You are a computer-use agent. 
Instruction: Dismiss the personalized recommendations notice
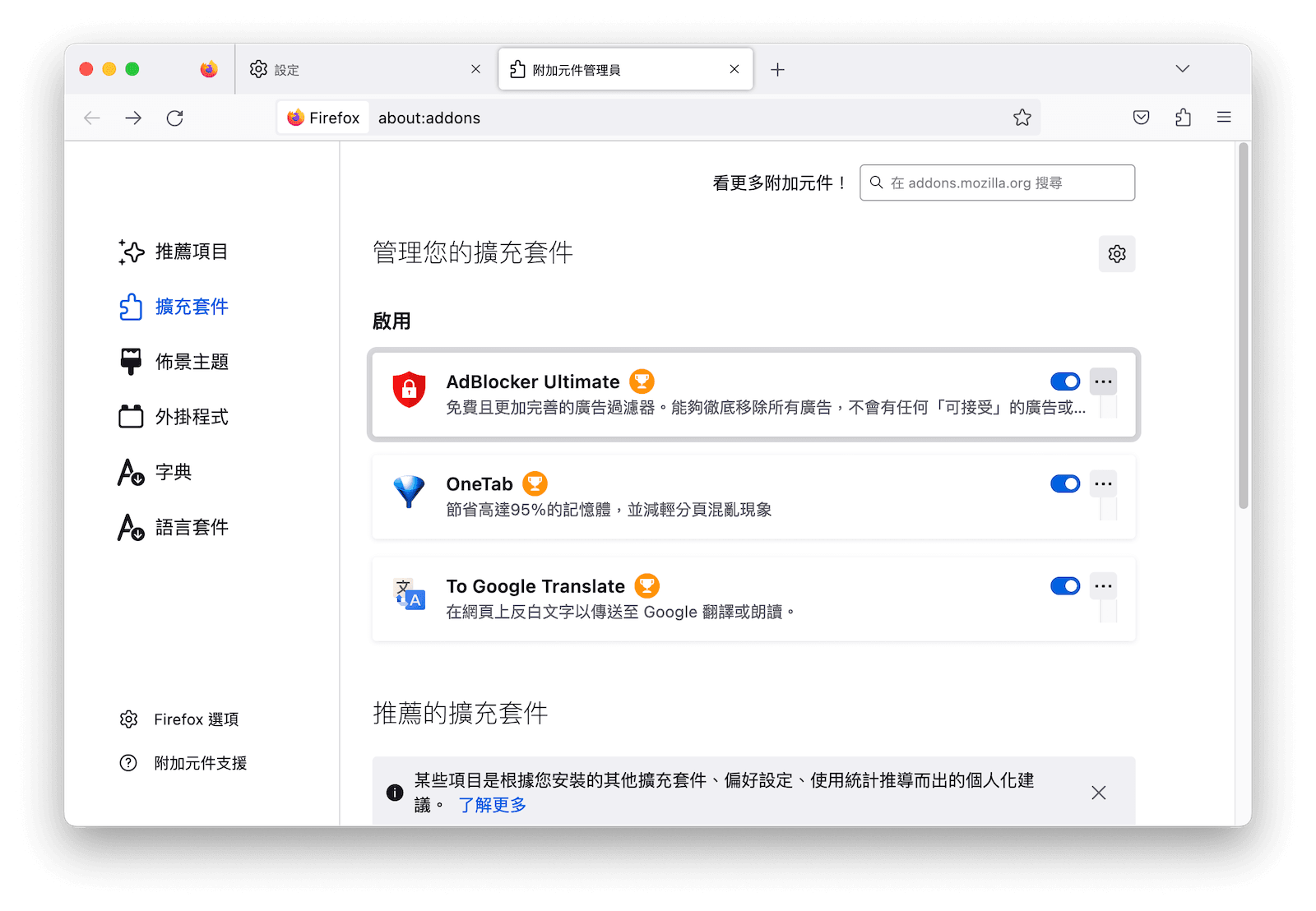[x=1099, y=793]
